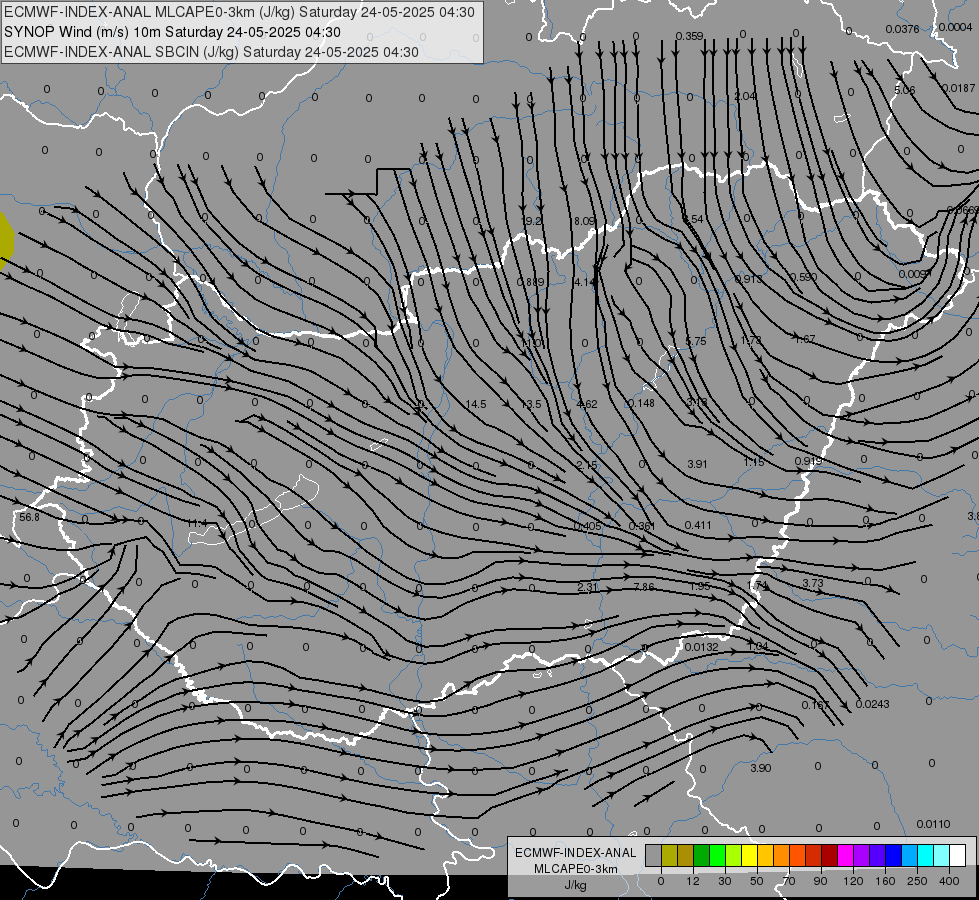The image size is (979, 900).
Task: Select legend tick label 30
Action: 725,881
